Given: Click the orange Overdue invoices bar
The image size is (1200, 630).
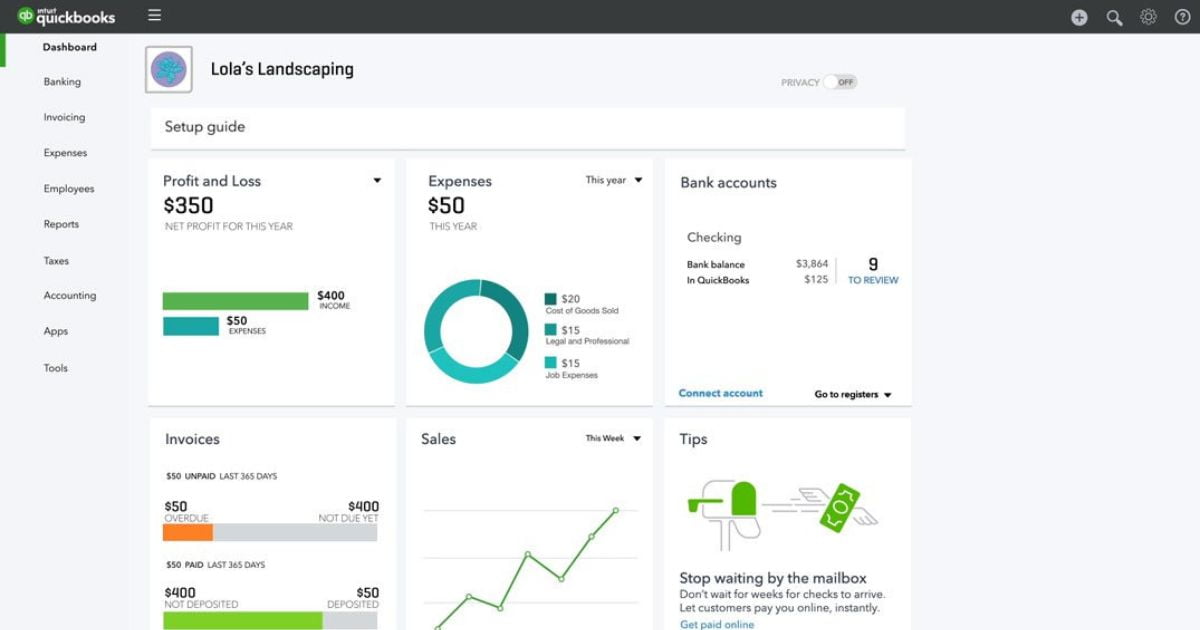Looking at the screenshot, I should 188,533.
